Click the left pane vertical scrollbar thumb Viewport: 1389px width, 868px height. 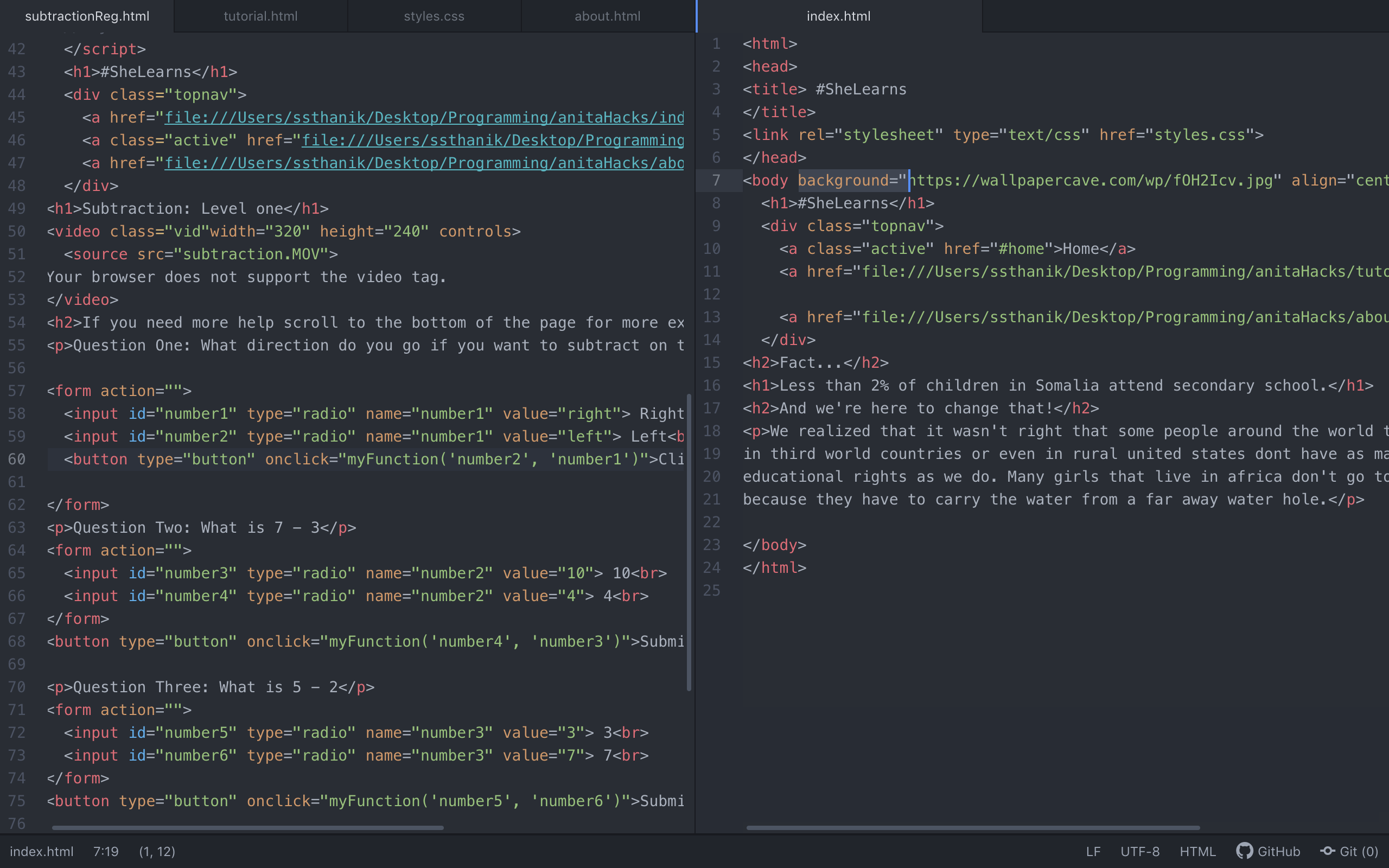(x=689, y=542)
